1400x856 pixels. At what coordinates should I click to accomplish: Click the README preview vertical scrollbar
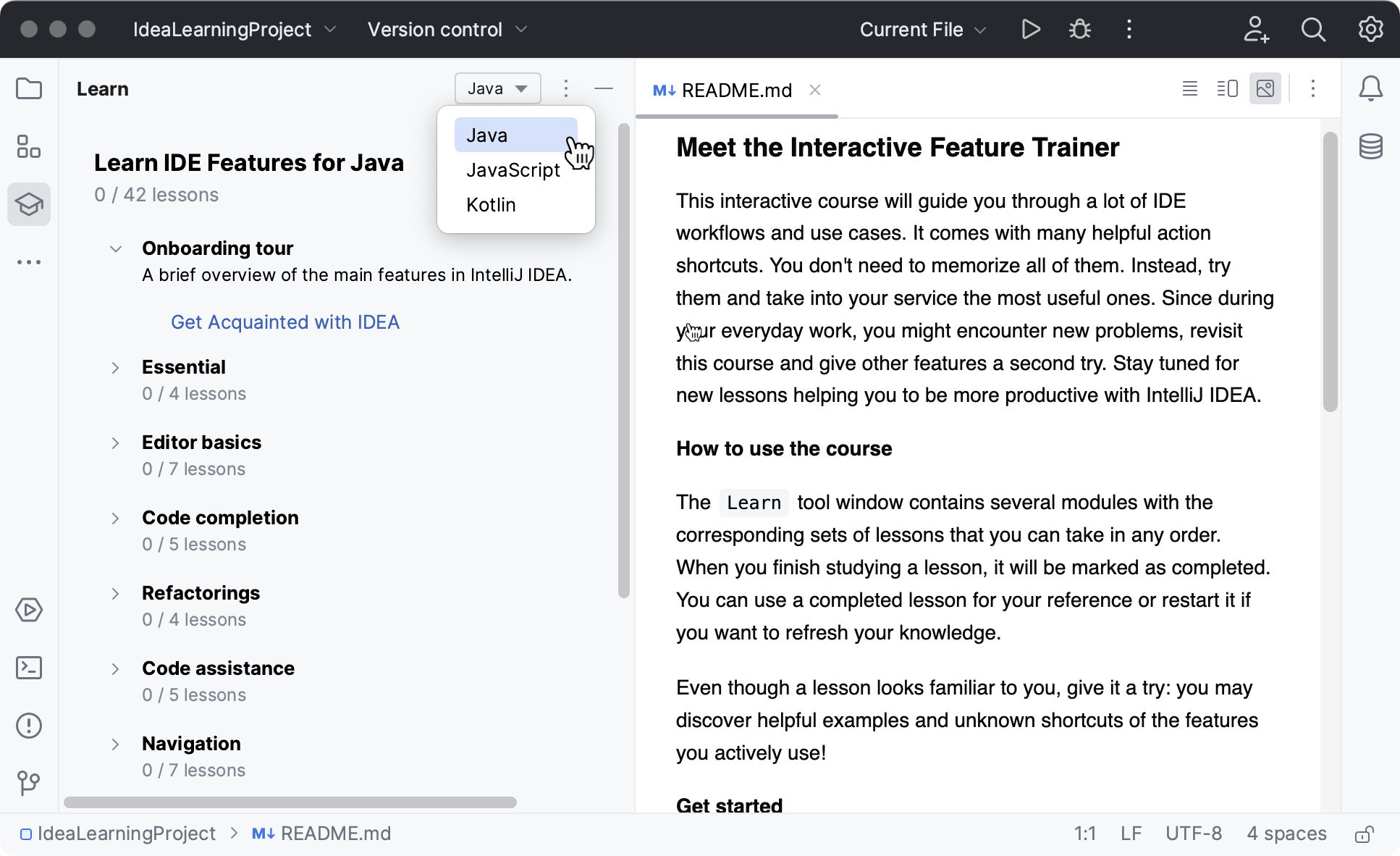tap(1330, 272)
